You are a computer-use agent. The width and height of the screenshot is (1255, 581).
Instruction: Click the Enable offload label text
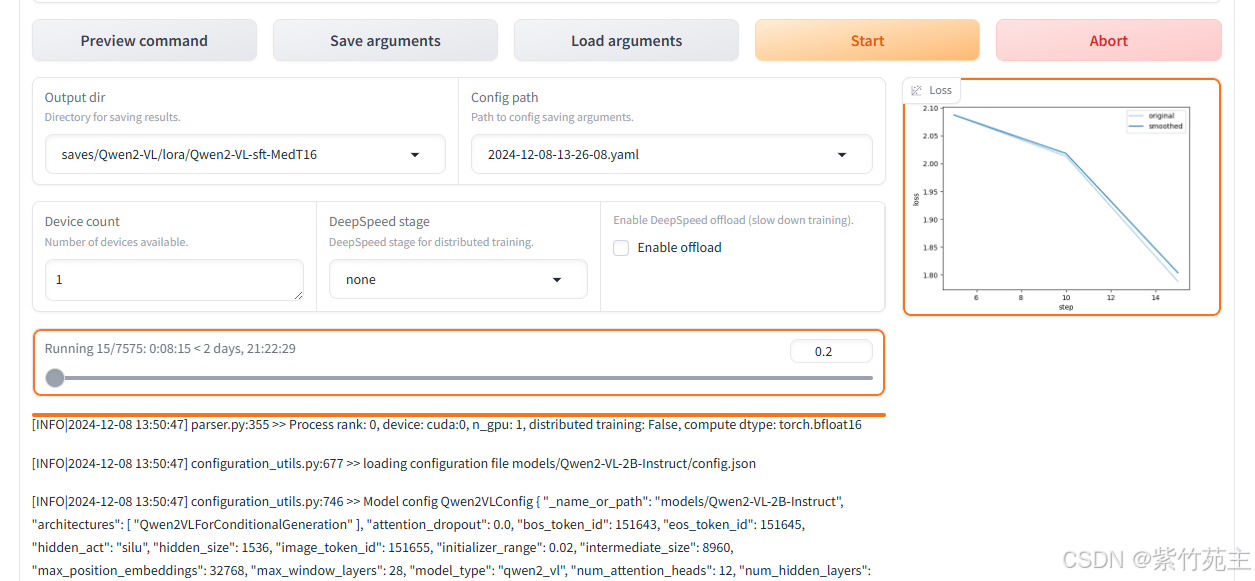point(679,248)
